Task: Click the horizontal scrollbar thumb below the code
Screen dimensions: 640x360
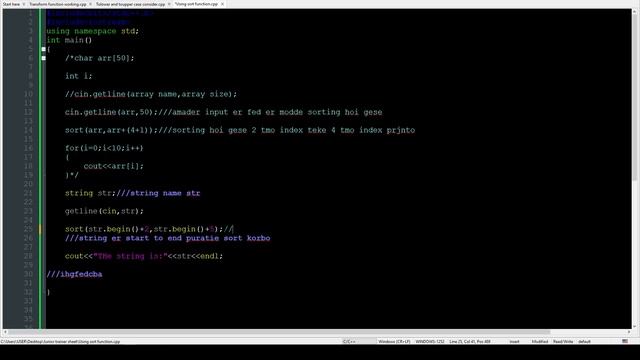Action: pos(279,332)
